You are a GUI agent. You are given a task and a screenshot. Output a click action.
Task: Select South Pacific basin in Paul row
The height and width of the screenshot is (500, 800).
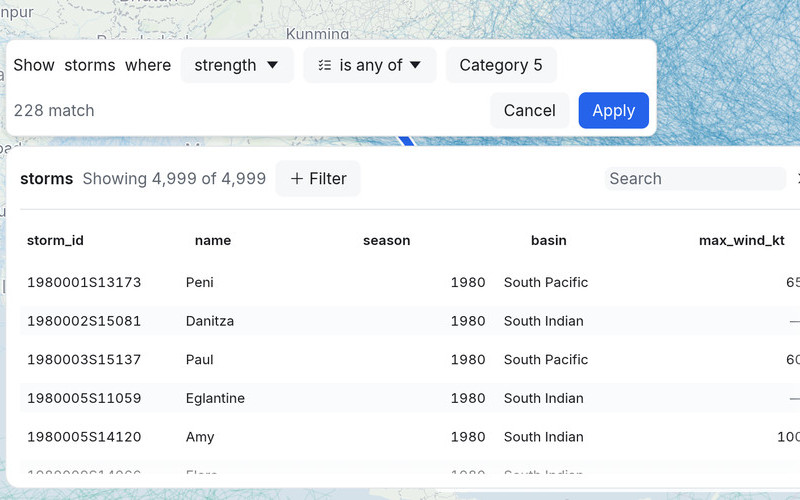click(546, 360)
